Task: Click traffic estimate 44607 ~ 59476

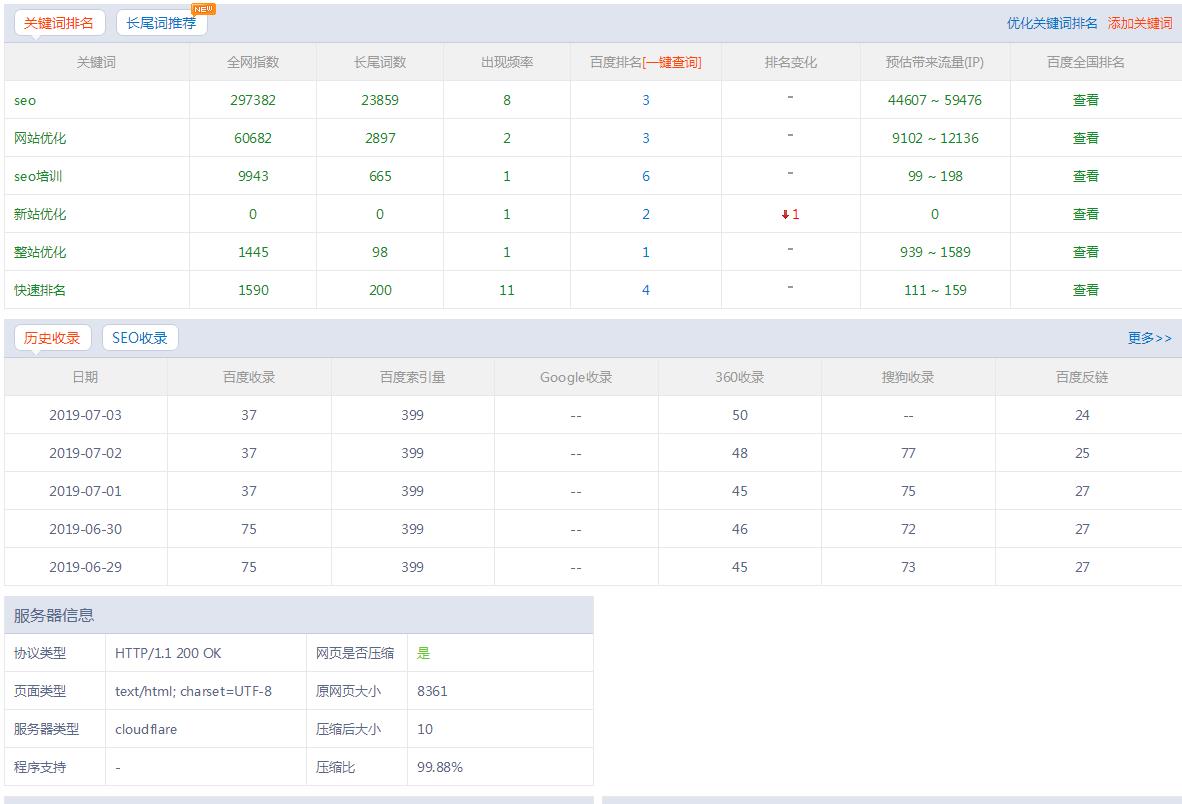Action: click(x=935, y=100)
